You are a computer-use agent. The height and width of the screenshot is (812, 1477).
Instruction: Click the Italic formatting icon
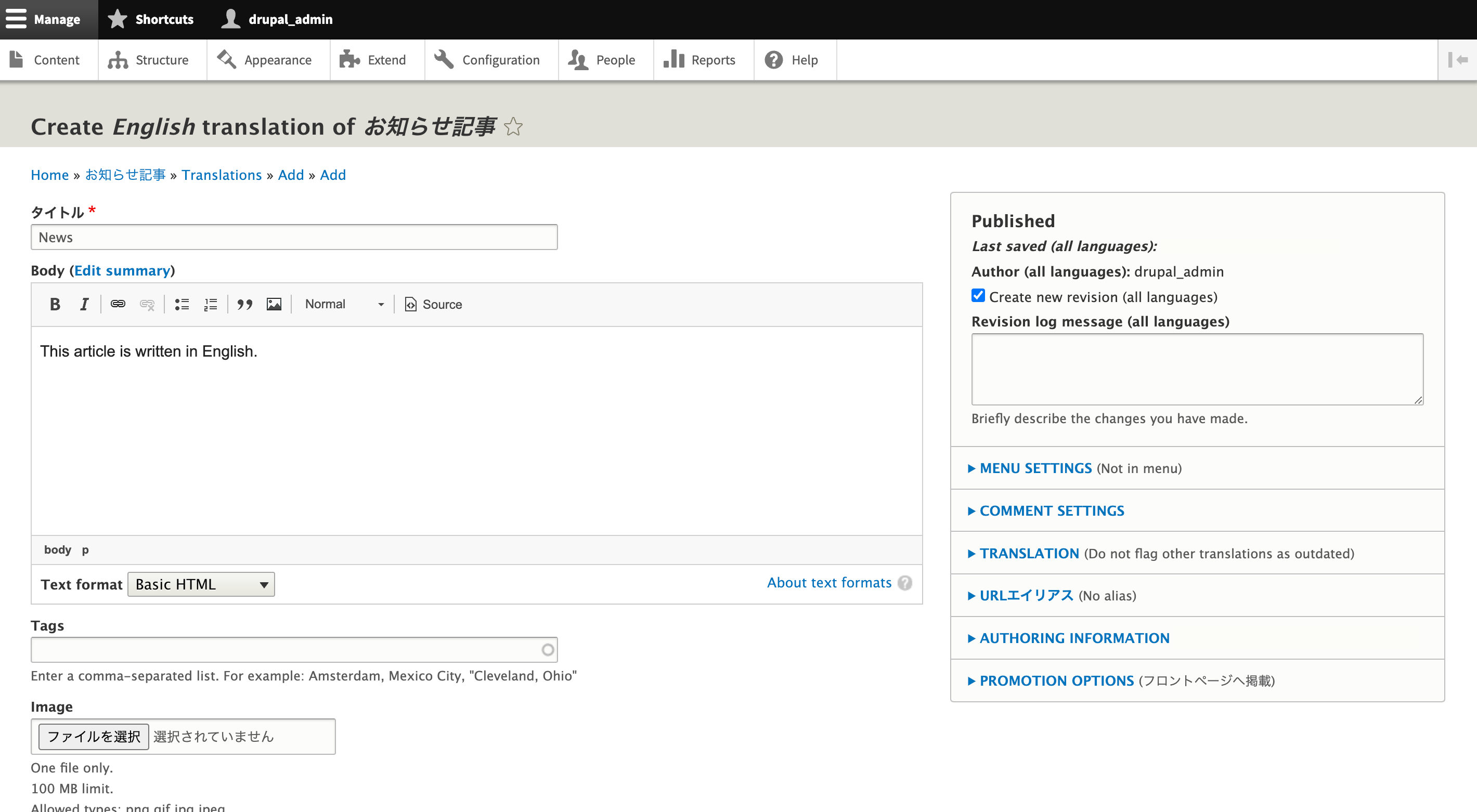[x=85, y=304]
